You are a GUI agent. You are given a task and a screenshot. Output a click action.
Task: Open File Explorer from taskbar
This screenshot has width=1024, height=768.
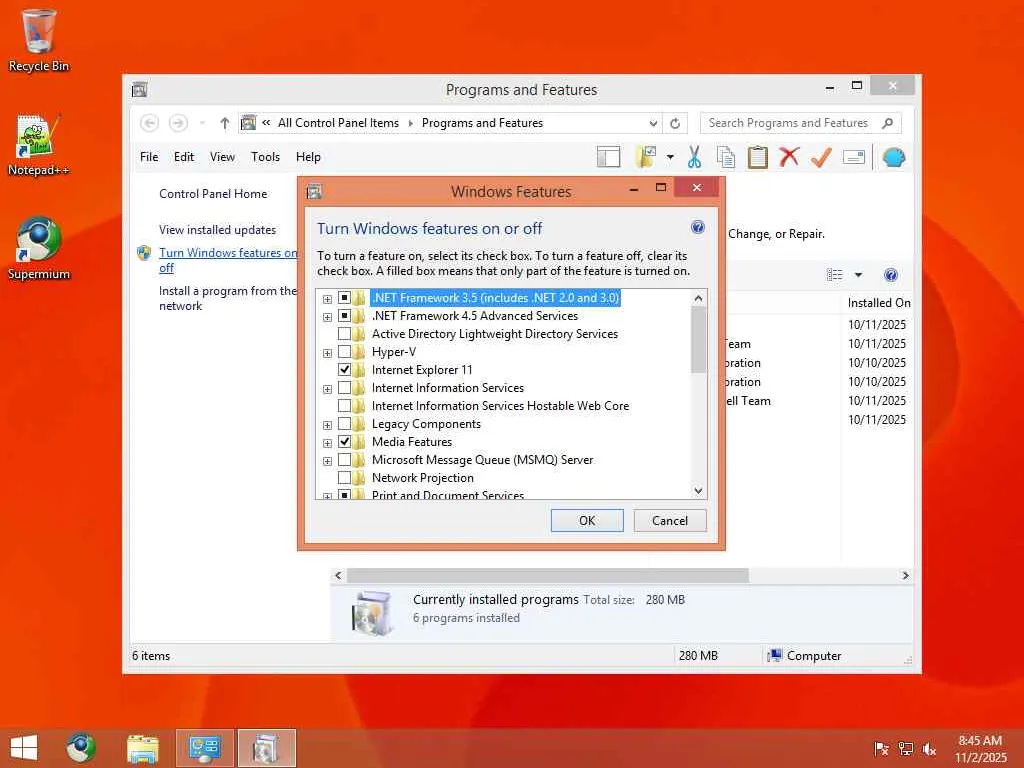[x=142, y=748]
